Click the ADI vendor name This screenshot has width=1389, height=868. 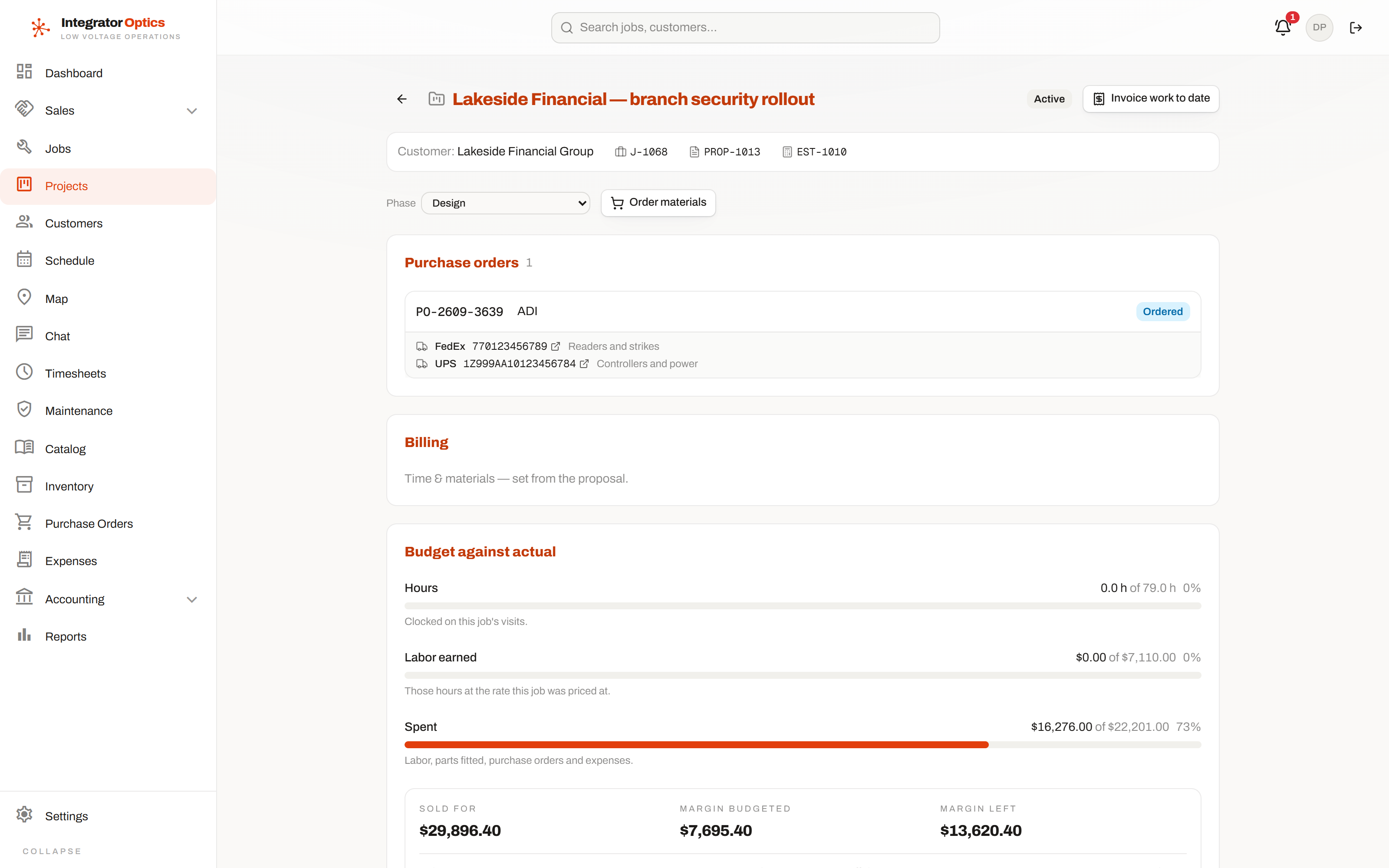pos(527,311)
